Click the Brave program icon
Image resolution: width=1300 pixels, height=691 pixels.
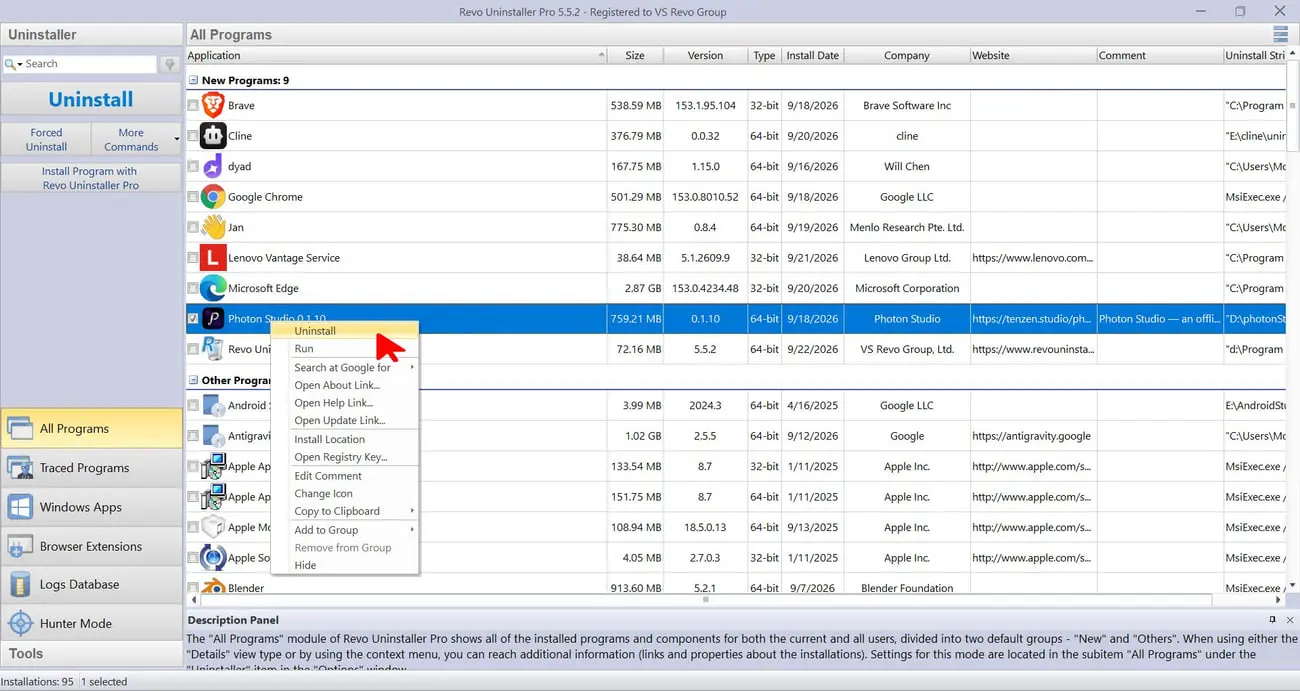(x=213, y=105)
